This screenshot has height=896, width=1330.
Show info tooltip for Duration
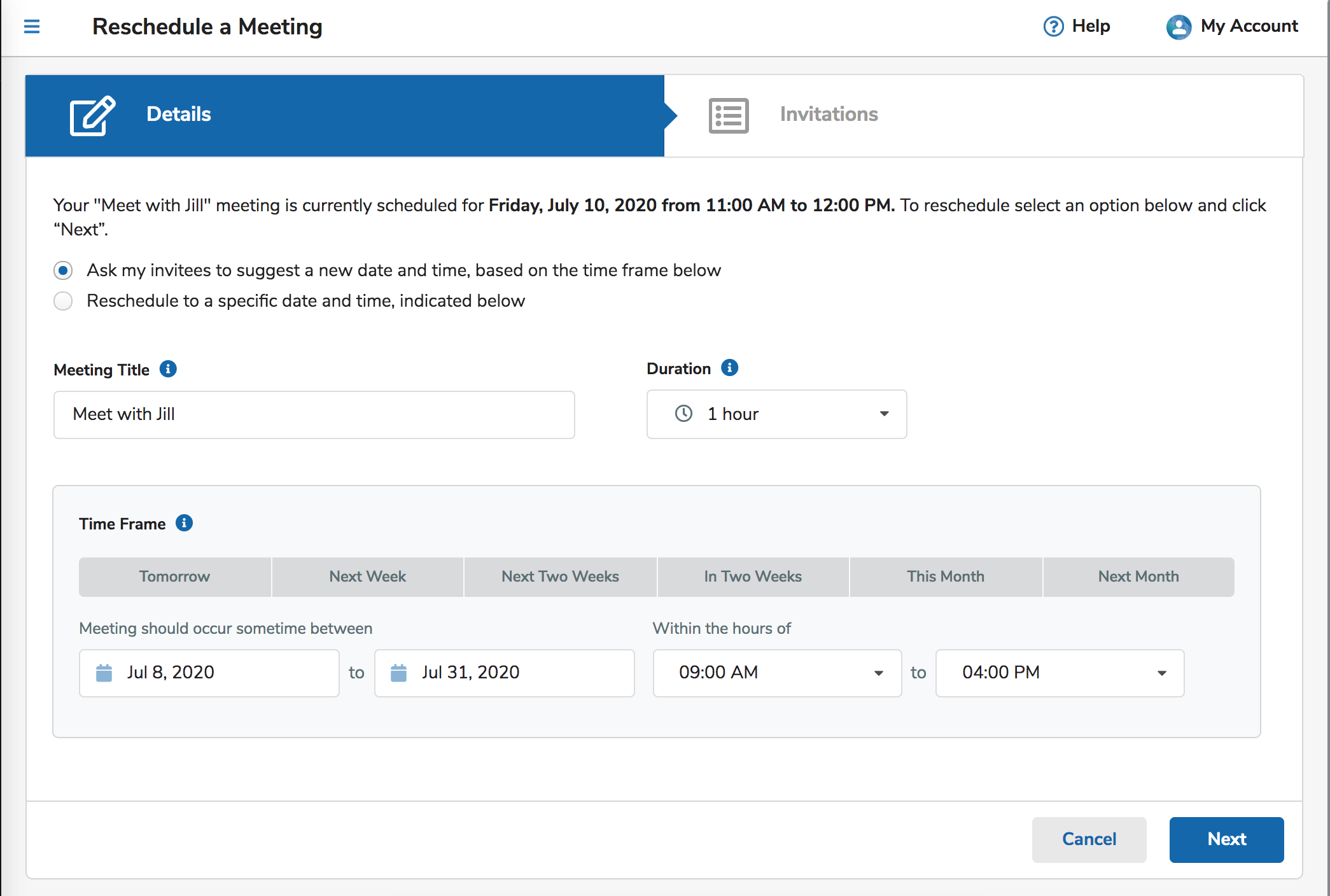729,368
